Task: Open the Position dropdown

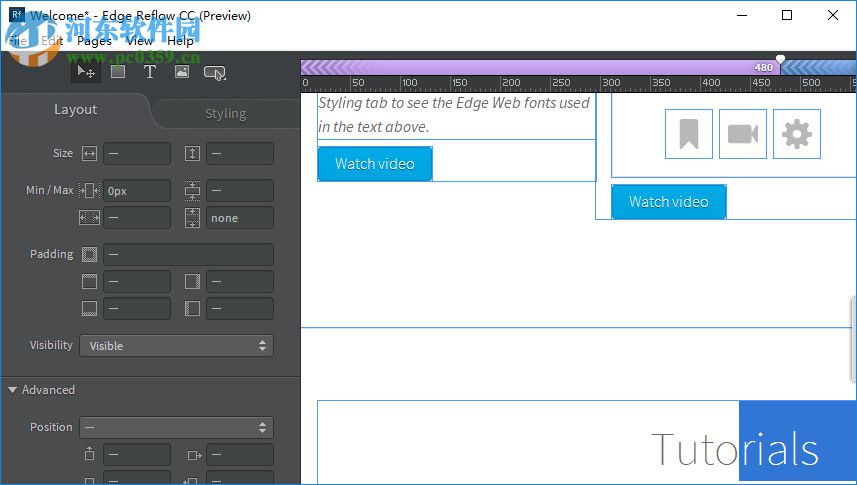Action: click(177, 427)
